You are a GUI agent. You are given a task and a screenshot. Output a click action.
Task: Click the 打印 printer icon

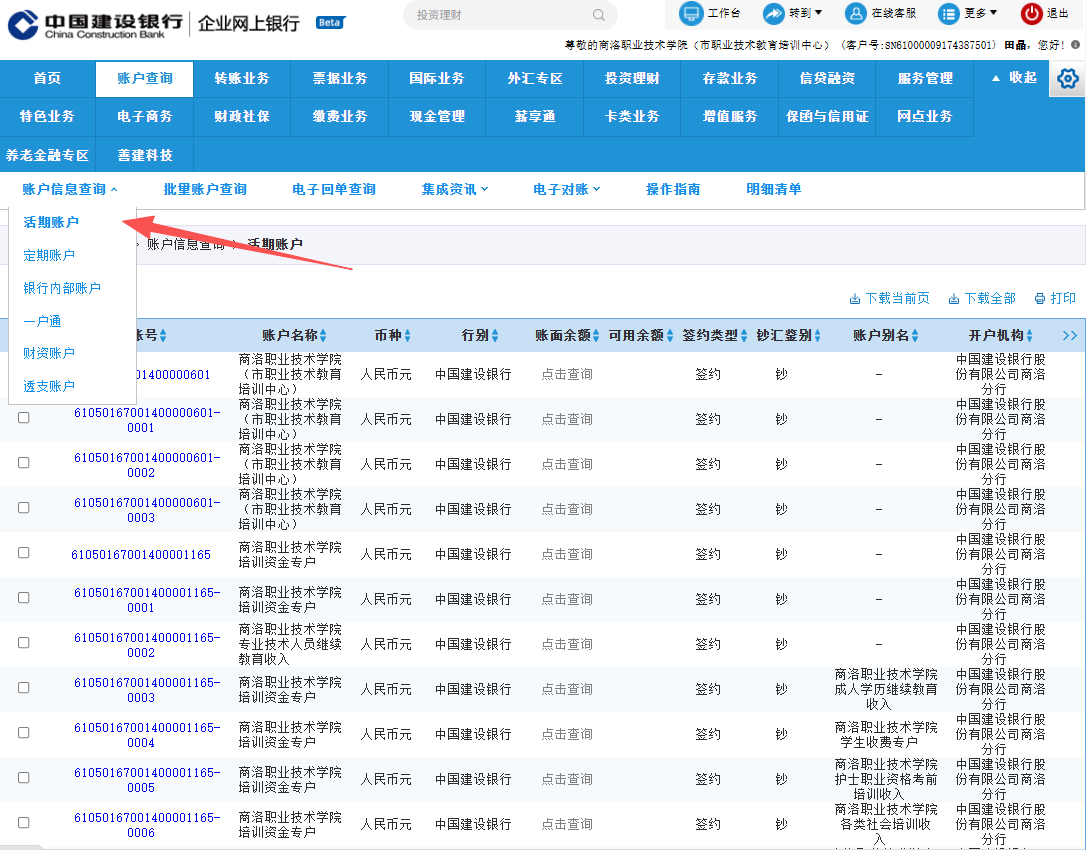[x=1040, y=299]
